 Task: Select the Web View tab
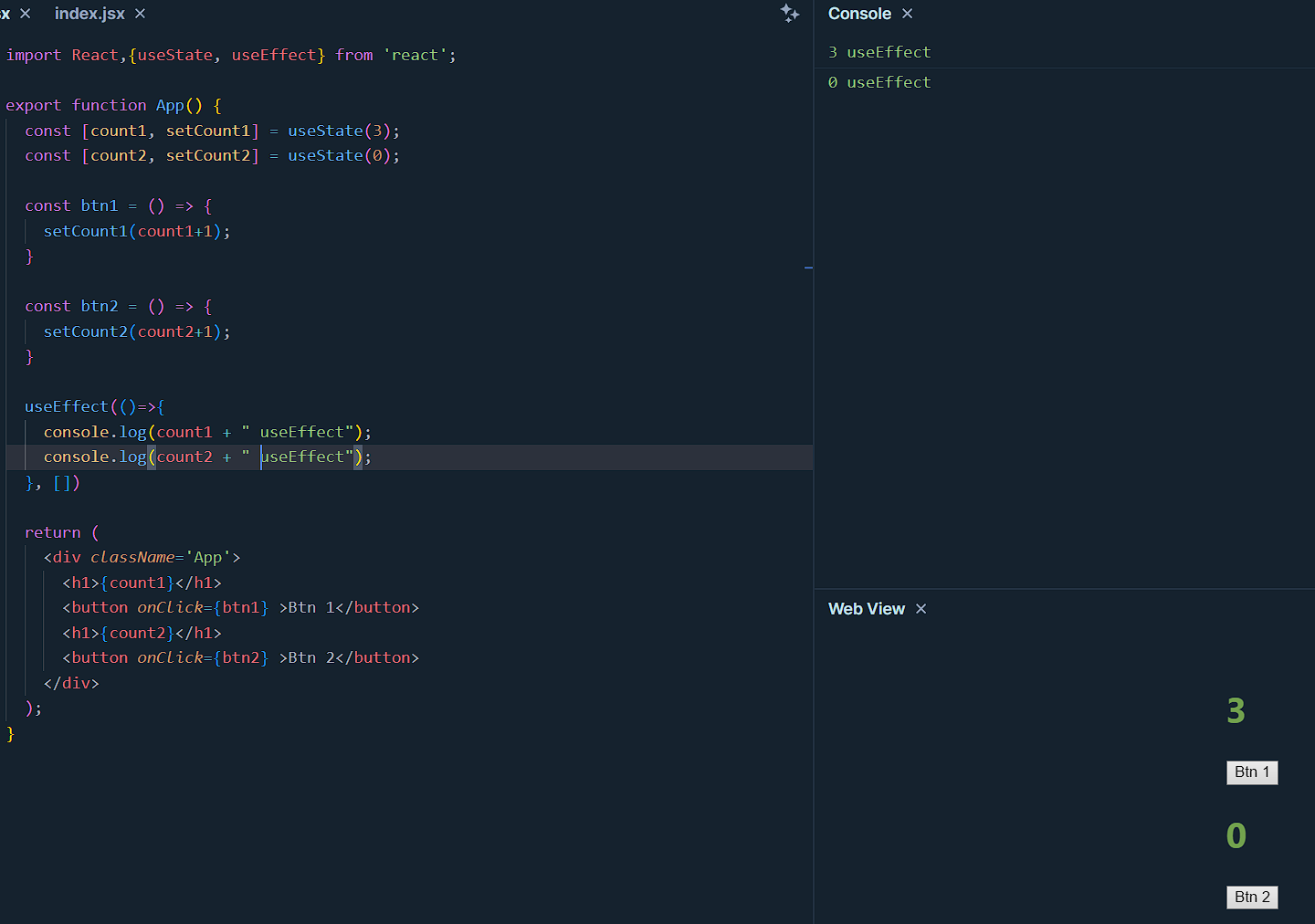click(867, 609)
